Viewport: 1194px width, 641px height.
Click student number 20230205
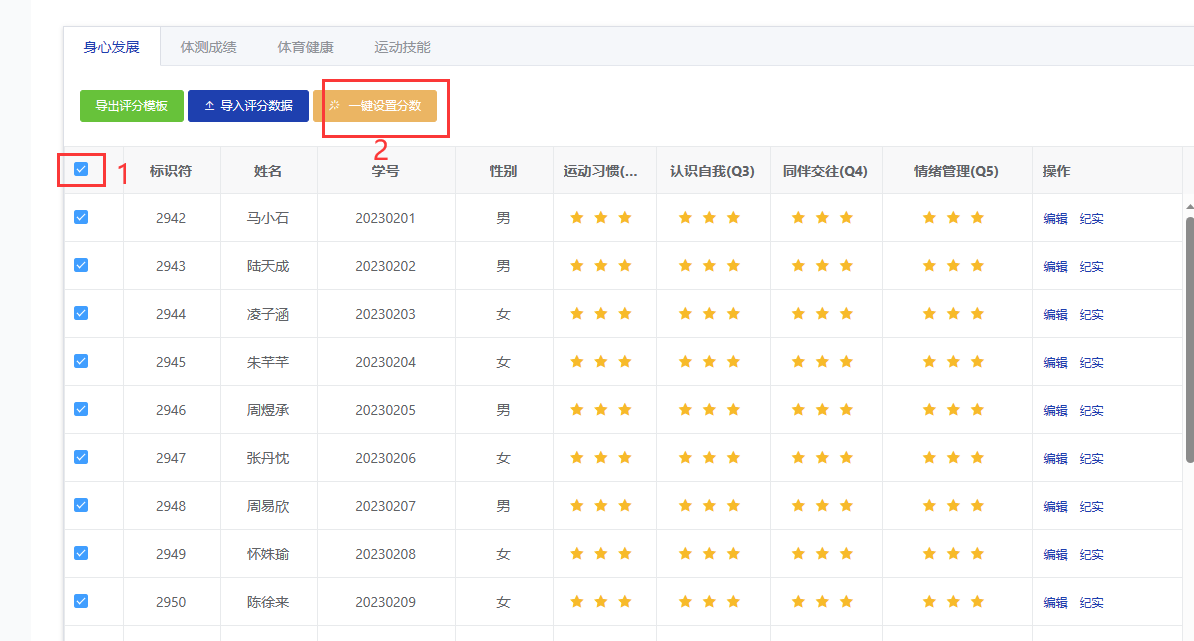(x=385, y=410)
